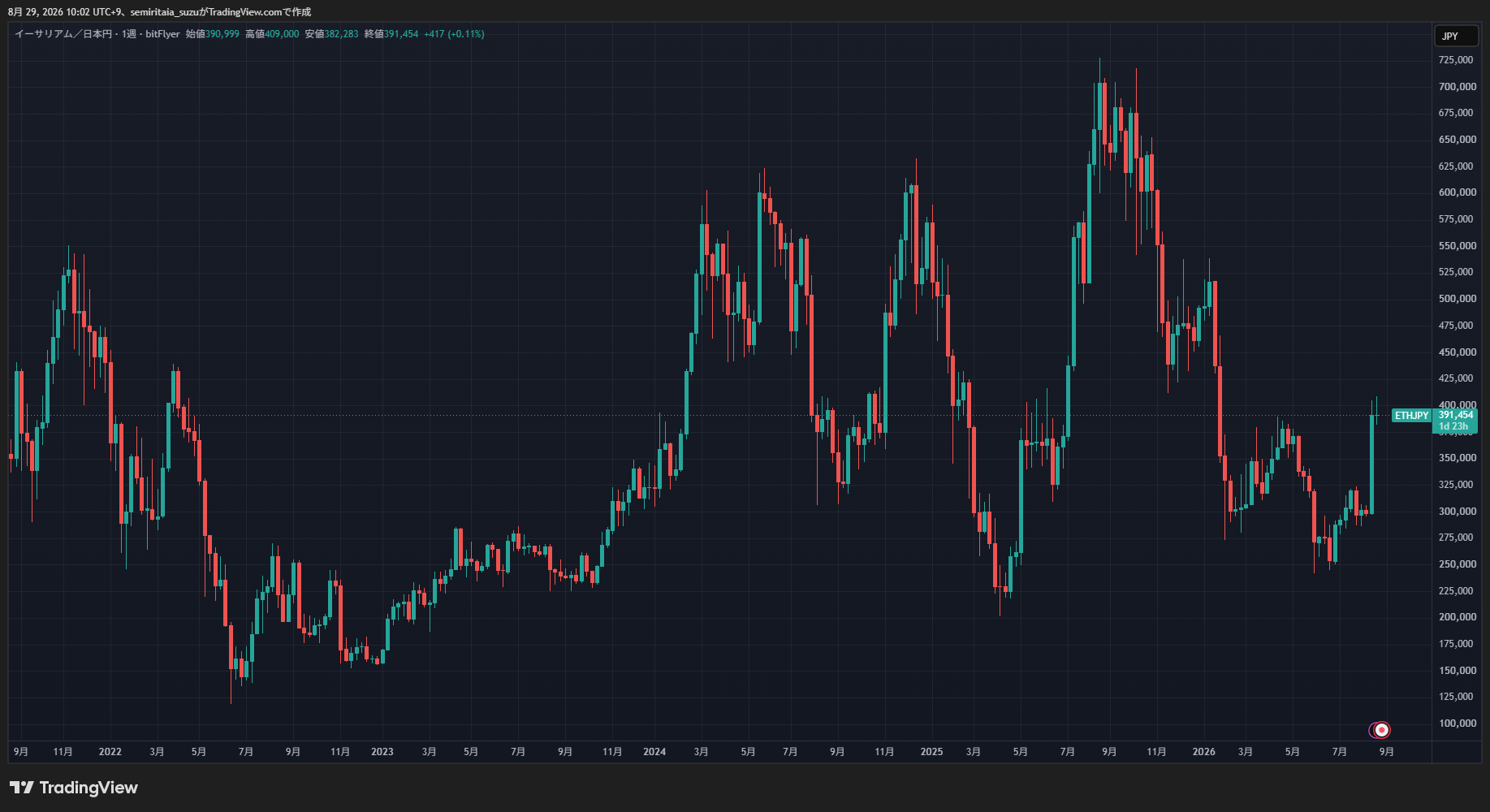The image size is (1490, 812).
Task: Click the 2023 label on time axis
Action: pyautogui.click(x=382, y=752)
